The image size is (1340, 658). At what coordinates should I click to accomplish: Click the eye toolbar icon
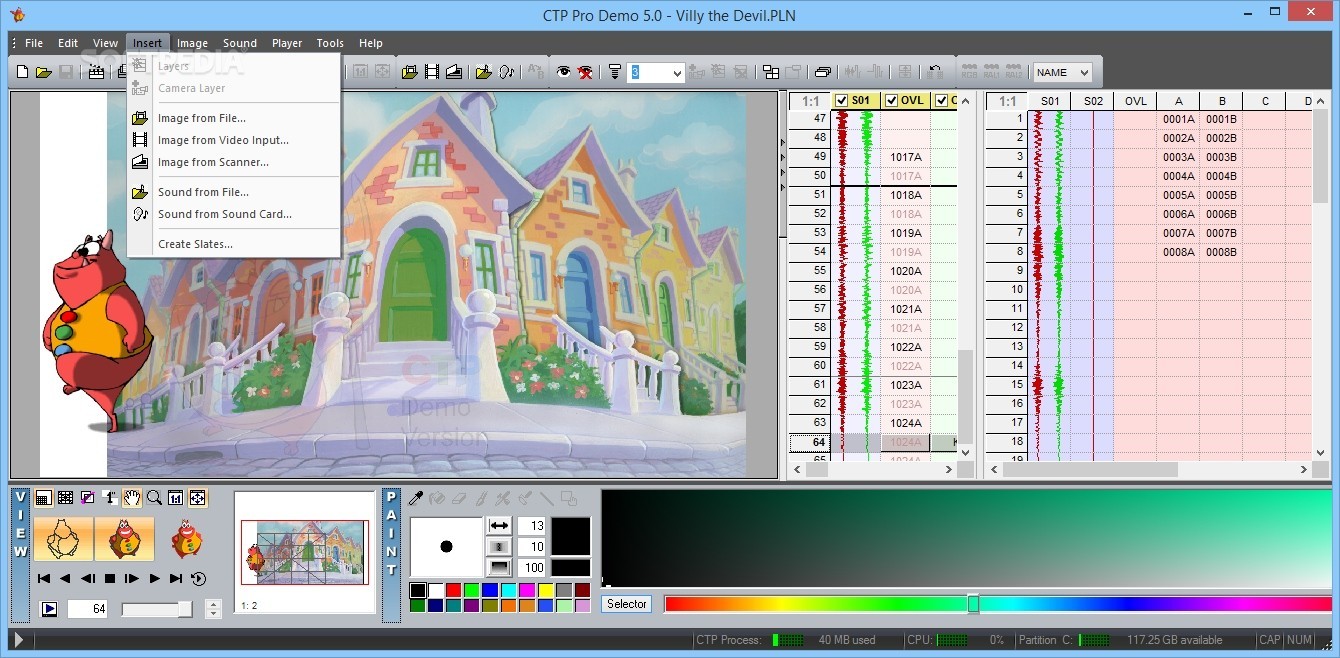point(563,72)
